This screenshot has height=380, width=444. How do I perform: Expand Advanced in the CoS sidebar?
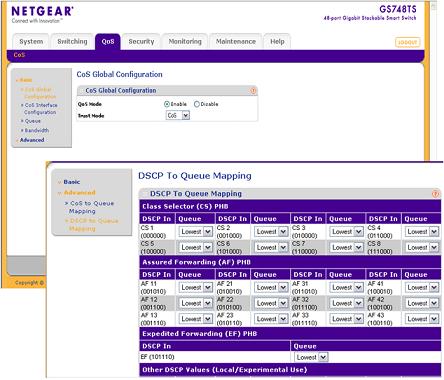tap(32, 140)
